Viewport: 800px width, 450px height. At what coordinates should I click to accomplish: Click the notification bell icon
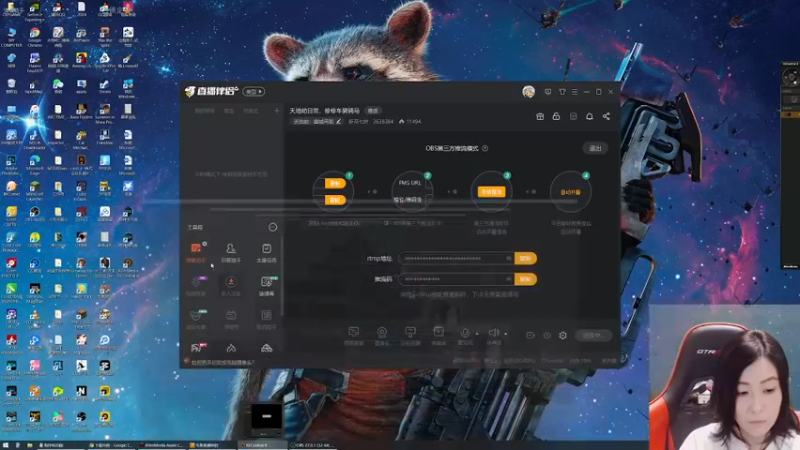(x=589, y=117)
